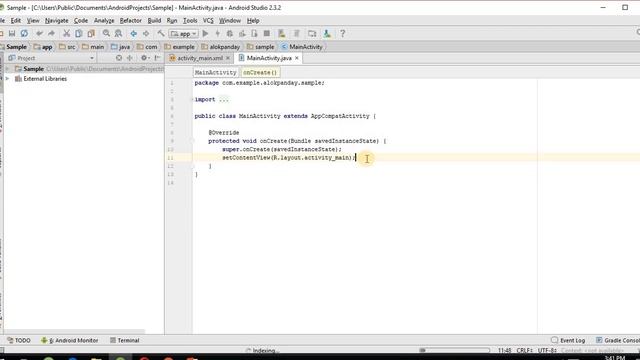Open the Edit menu
Viewport: 640px width, 360px height.
point(16,20)
